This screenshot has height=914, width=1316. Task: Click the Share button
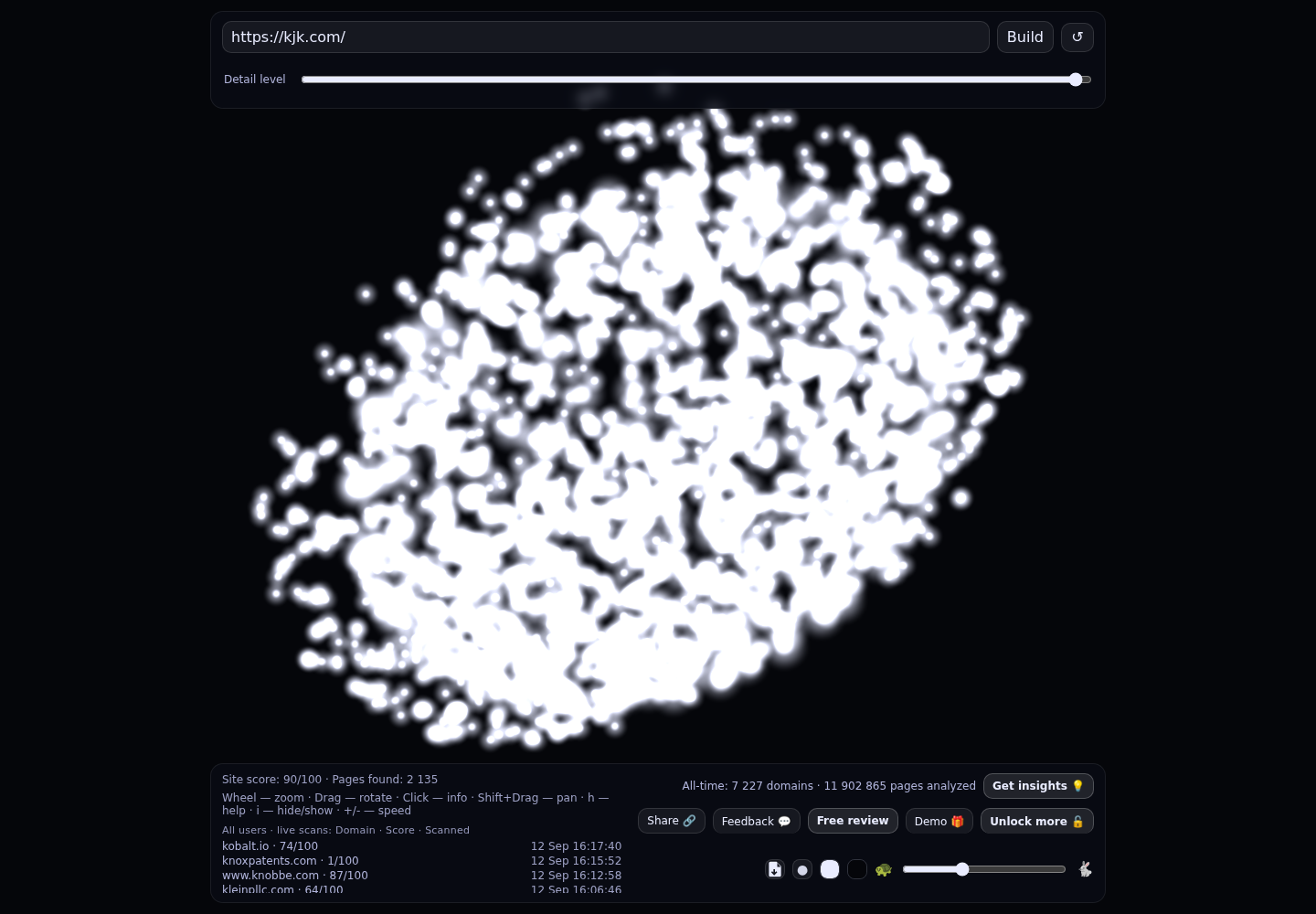coord(672,821)
